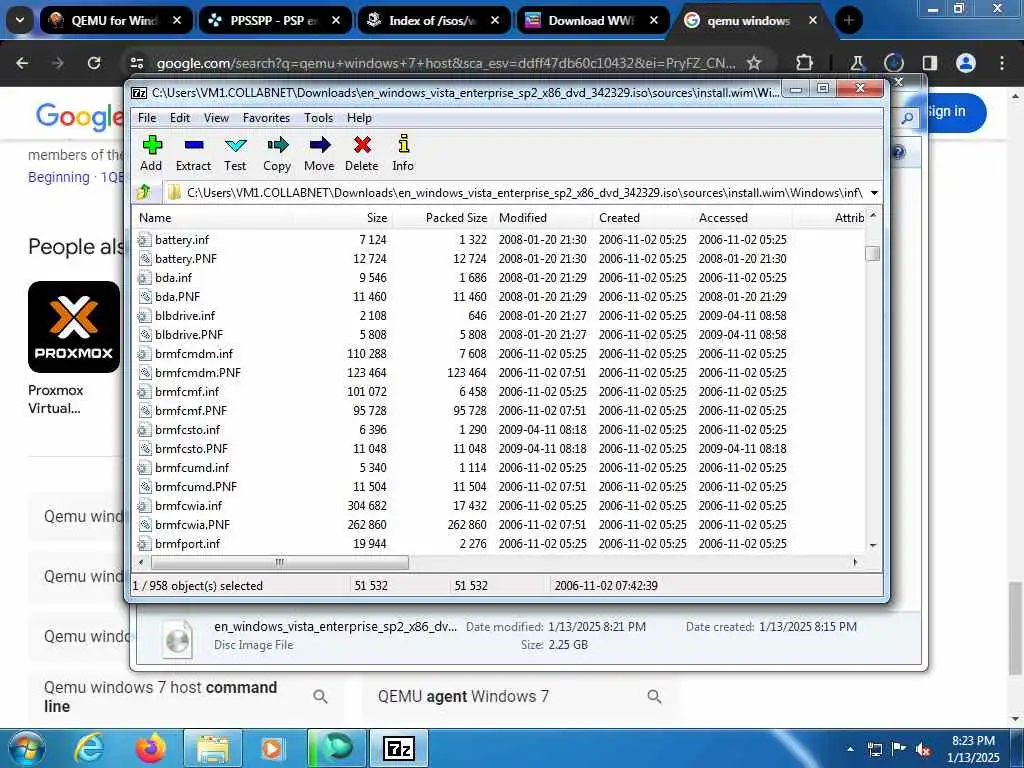The image size is (1024, 768).
Task: Go up one folder level in 7-Zip
Action: [x=144, y=192]
